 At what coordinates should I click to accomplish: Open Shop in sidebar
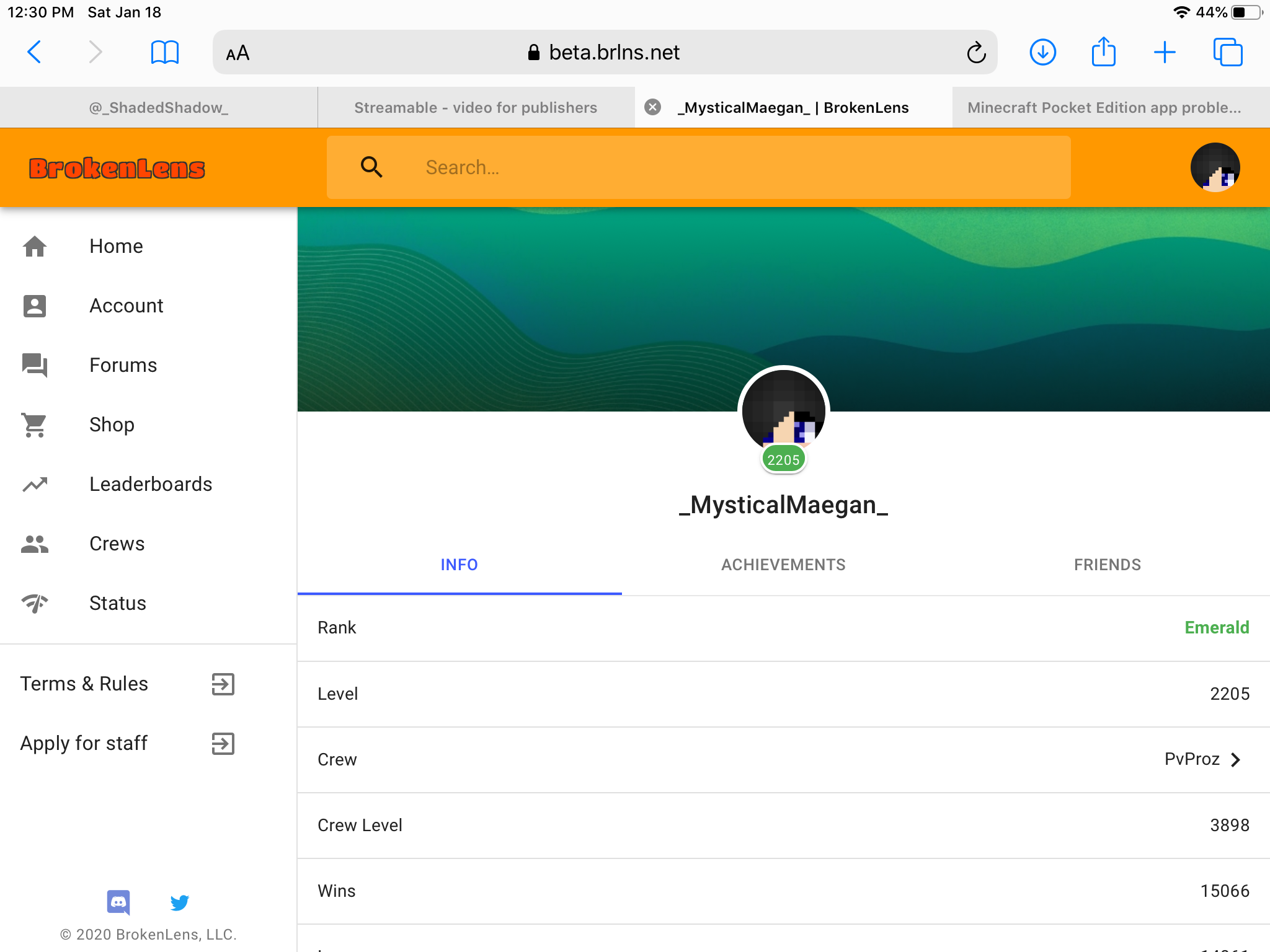coord(149,425)
